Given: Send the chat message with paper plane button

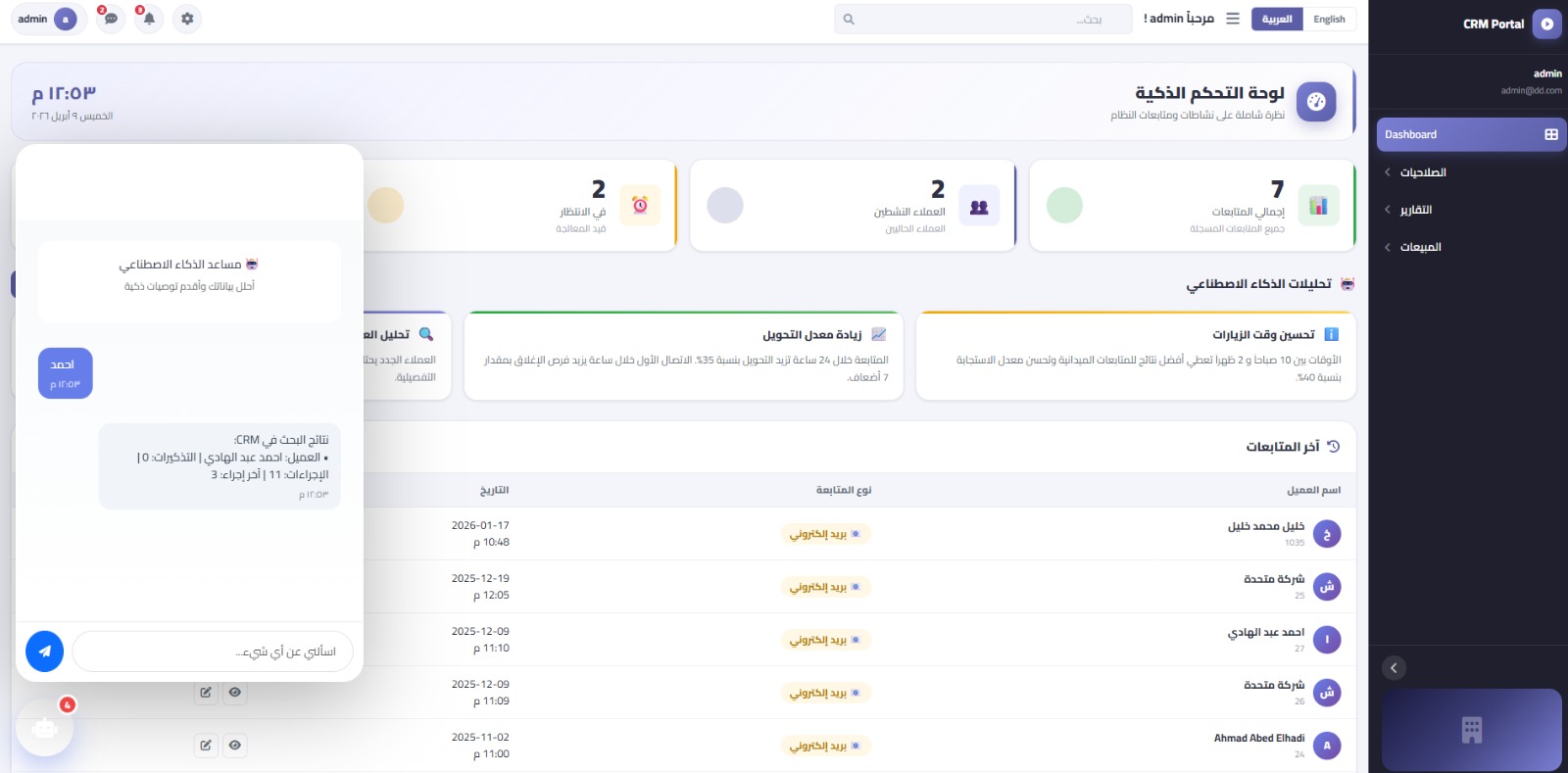Looking at the screenshot, I should click(x=45, y=652).
